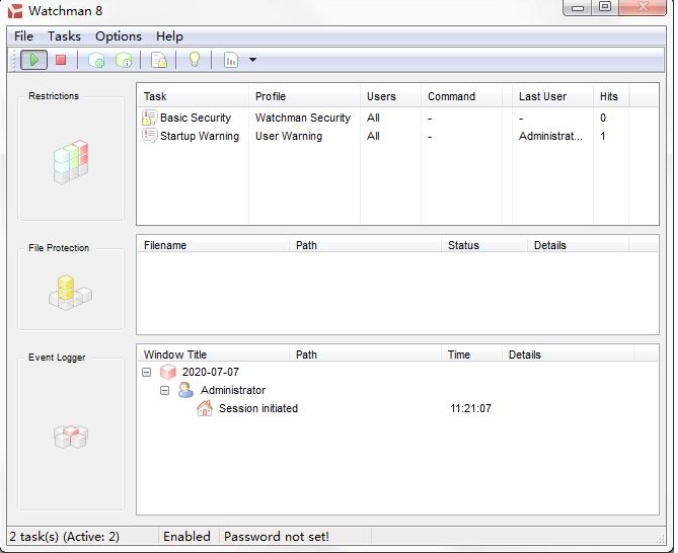678x553 pixels.
Task: Open the Options menu
Action: (118, 36)
